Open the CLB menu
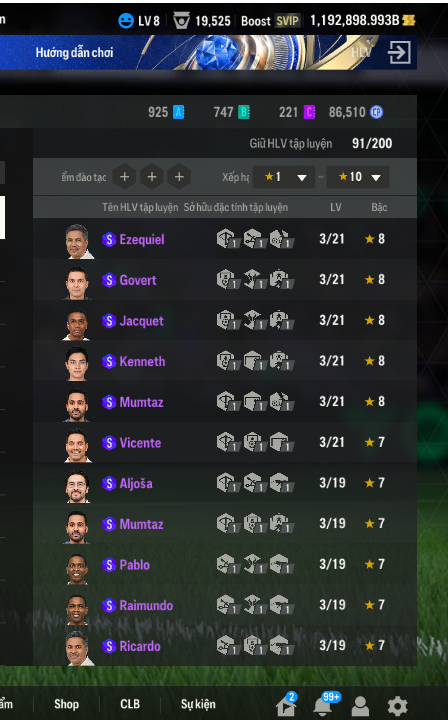This screenshot has width=448, height=720. click(x=130, y=704)
